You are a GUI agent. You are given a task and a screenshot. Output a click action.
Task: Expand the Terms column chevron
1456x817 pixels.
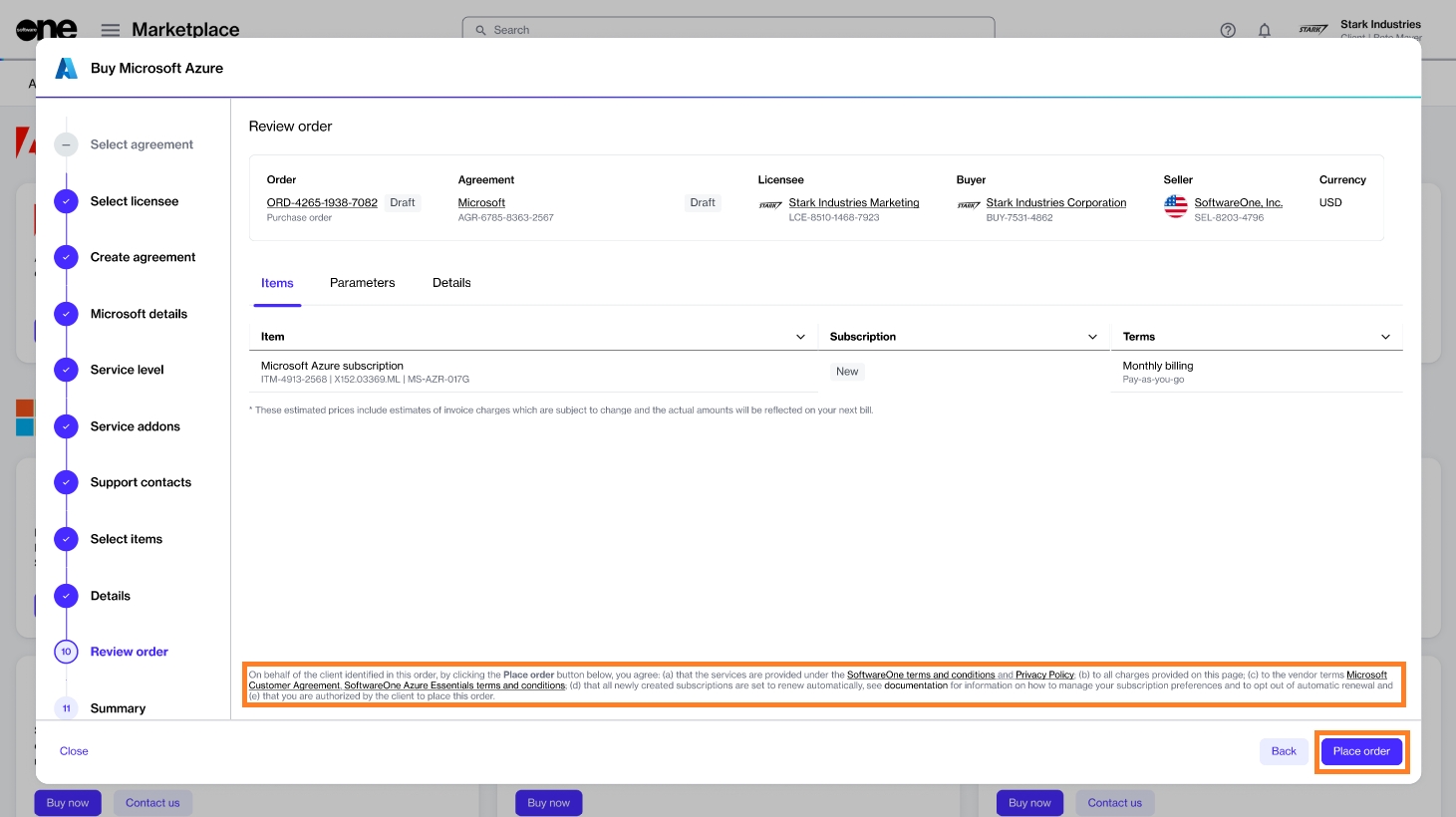(1385, 337)
